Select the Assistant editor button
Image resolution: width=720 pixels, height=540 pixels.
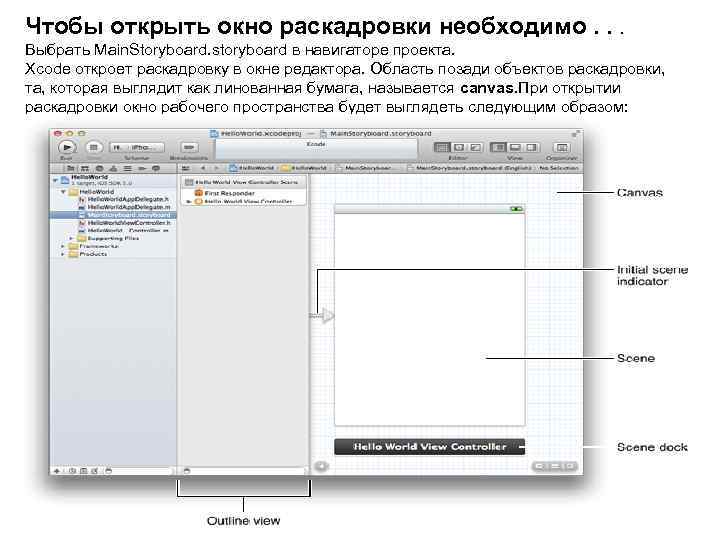pyautogui.click(x=458, y=147)
